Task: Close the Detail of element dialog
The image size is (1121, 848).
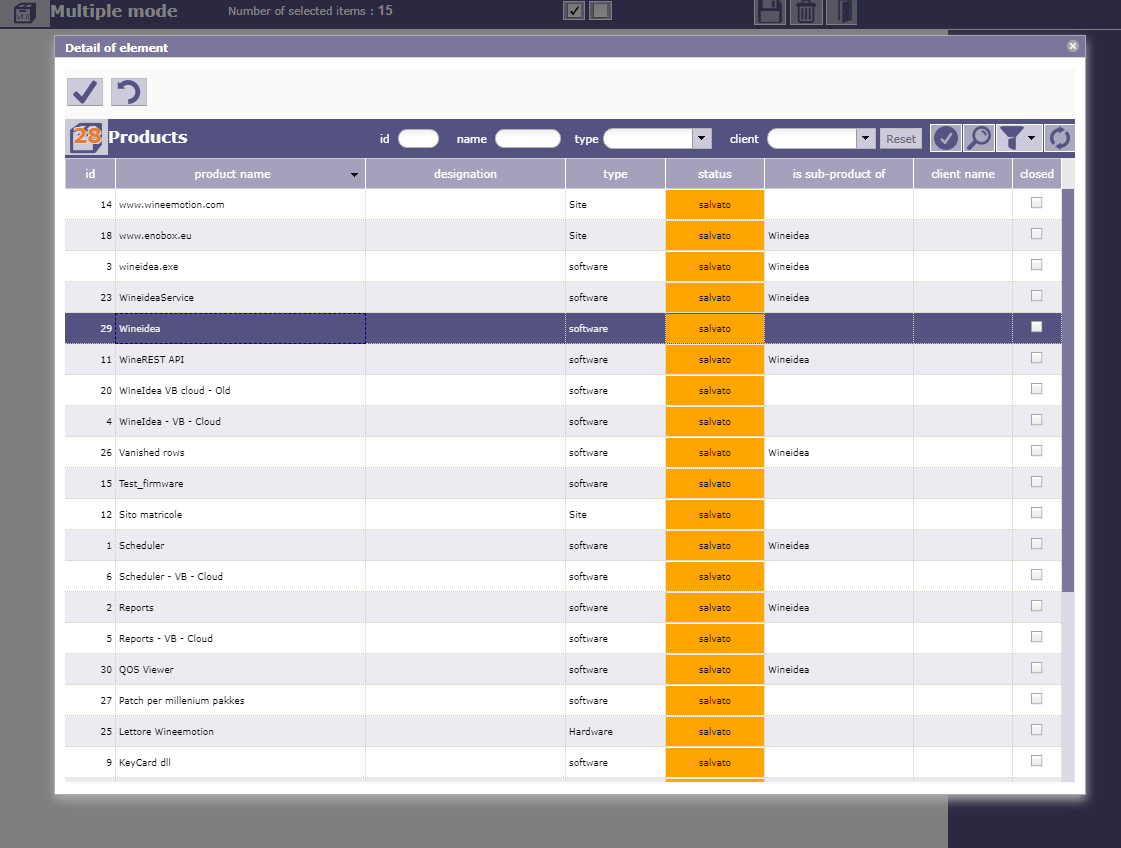Action: click(x=1072, y=46)
